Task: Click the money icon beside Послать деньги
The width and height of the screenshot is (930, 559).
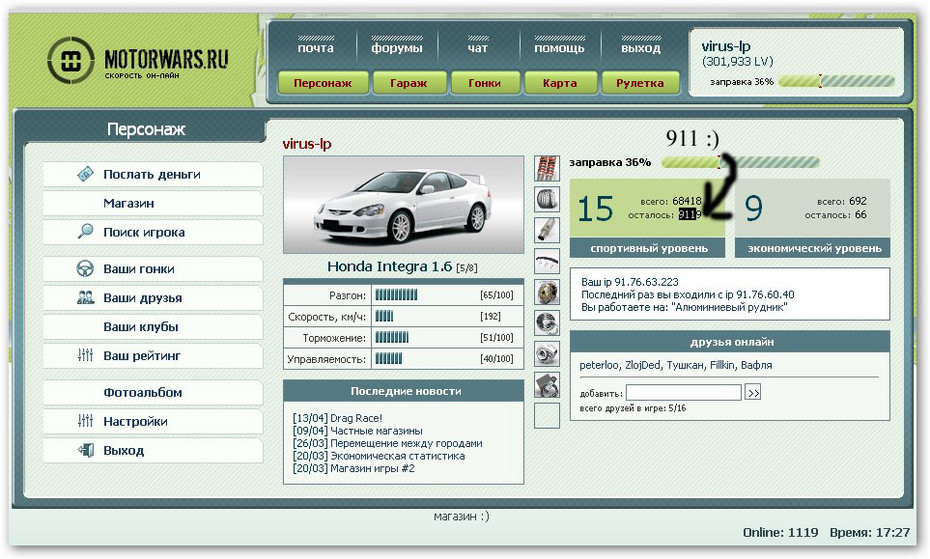Action: (85, 174)
